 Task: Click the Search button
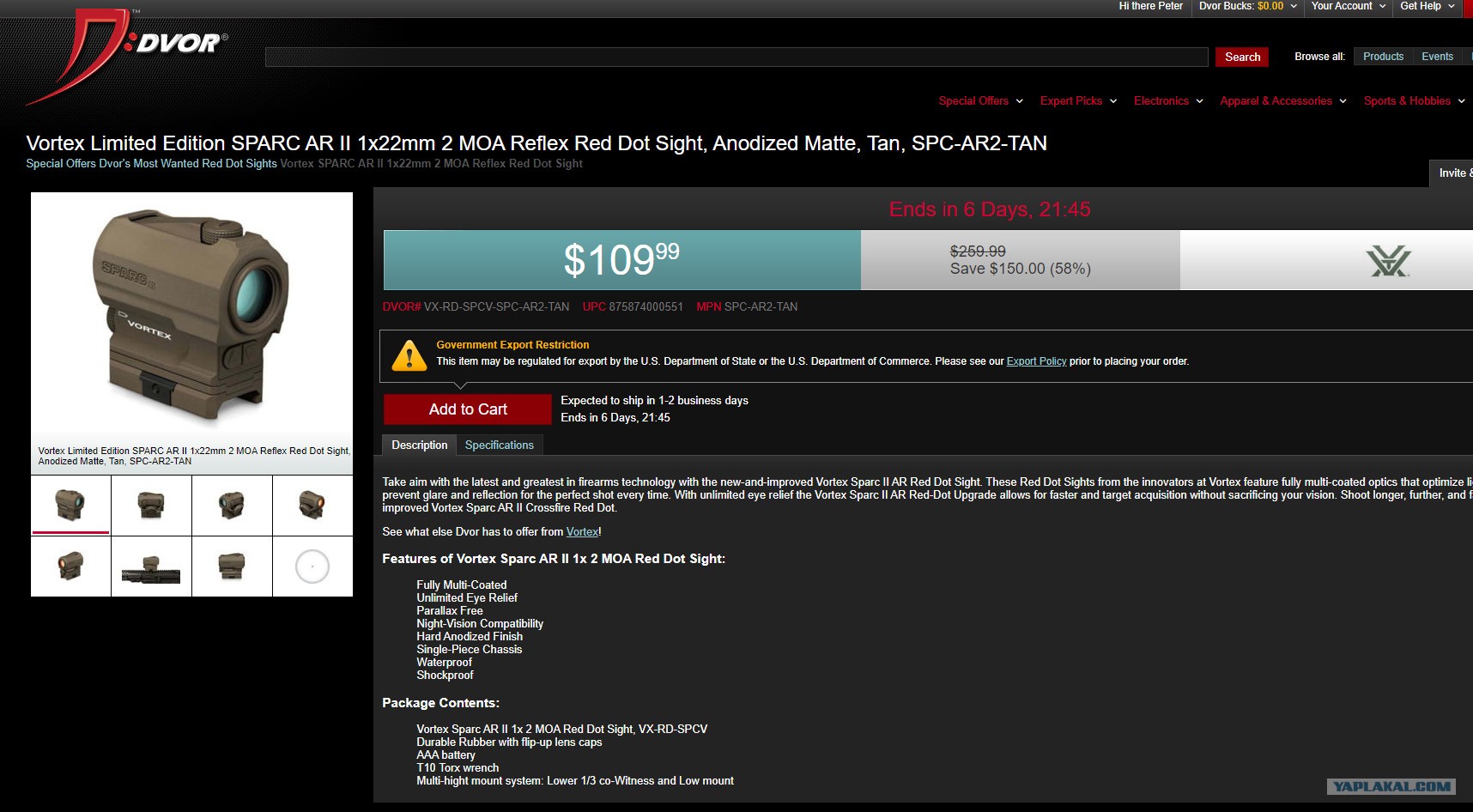pyautogui.click(x=1242, y=57)
